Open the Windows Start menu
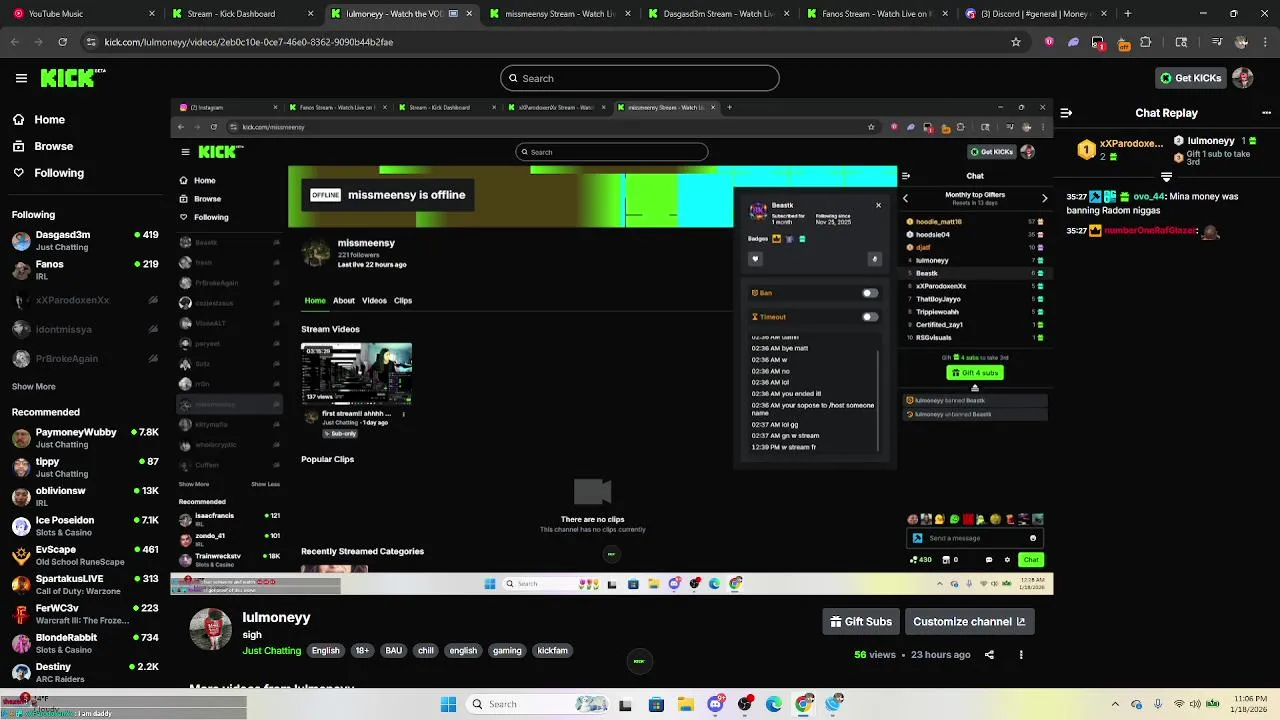Viewport: 1280px width, 720px height. point(448,704)
